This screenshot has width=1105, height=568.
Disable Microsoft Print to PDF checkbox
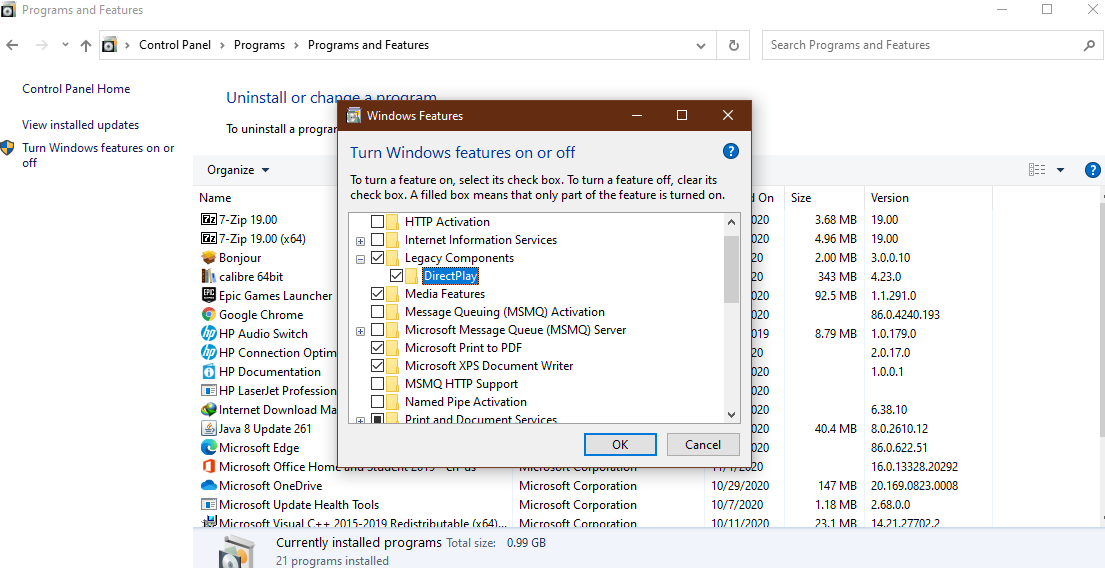point(377,348)
